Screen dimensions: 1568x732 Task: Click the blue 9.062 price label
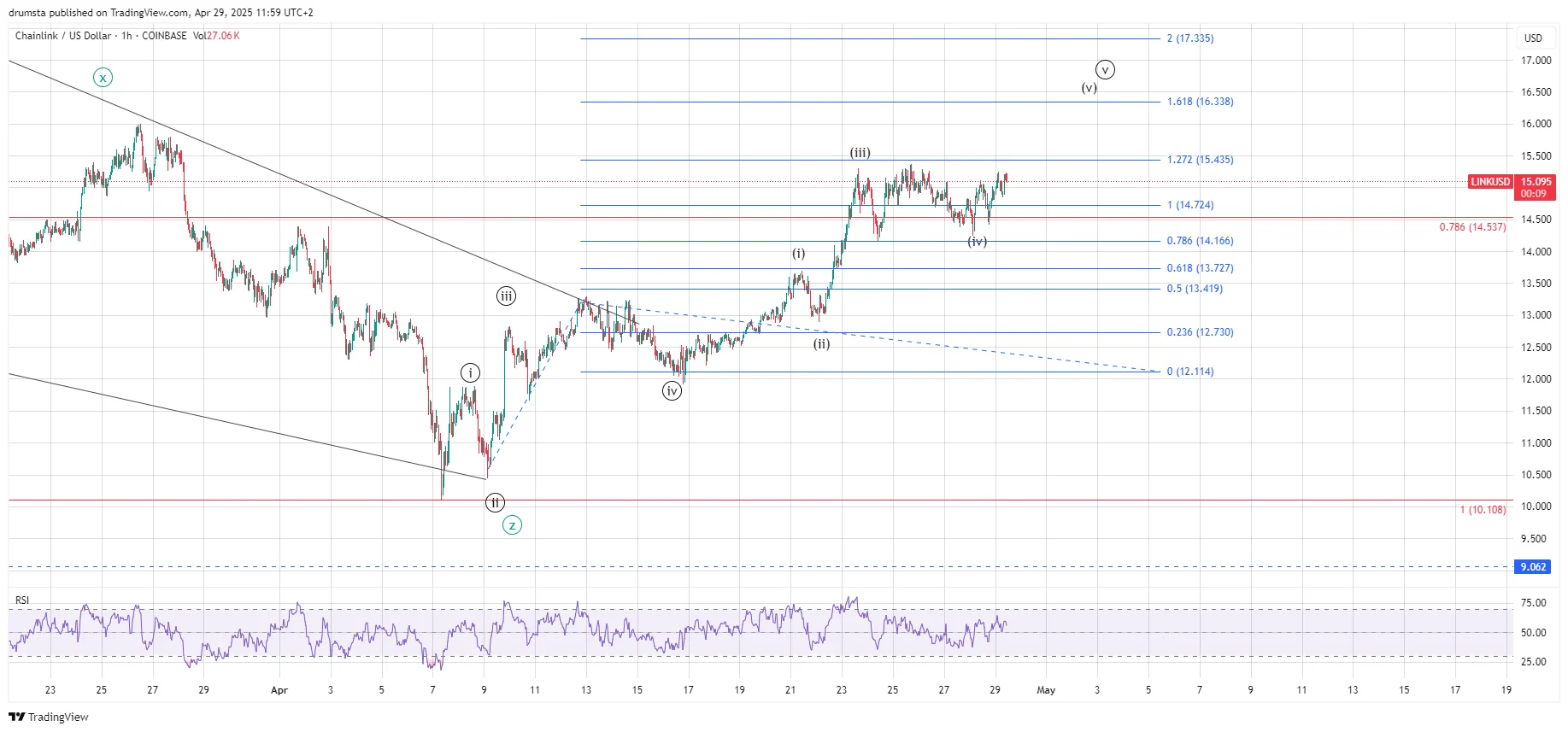click(x=1533, y=567)
